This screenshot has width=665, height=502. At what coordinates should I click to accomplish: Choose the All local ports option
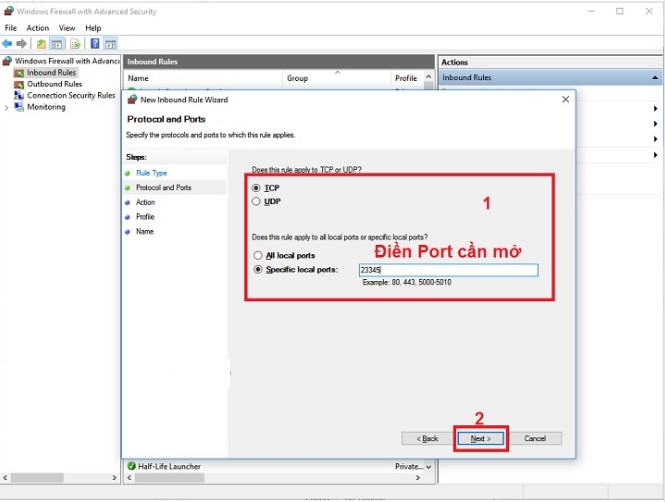click(257, 256)
